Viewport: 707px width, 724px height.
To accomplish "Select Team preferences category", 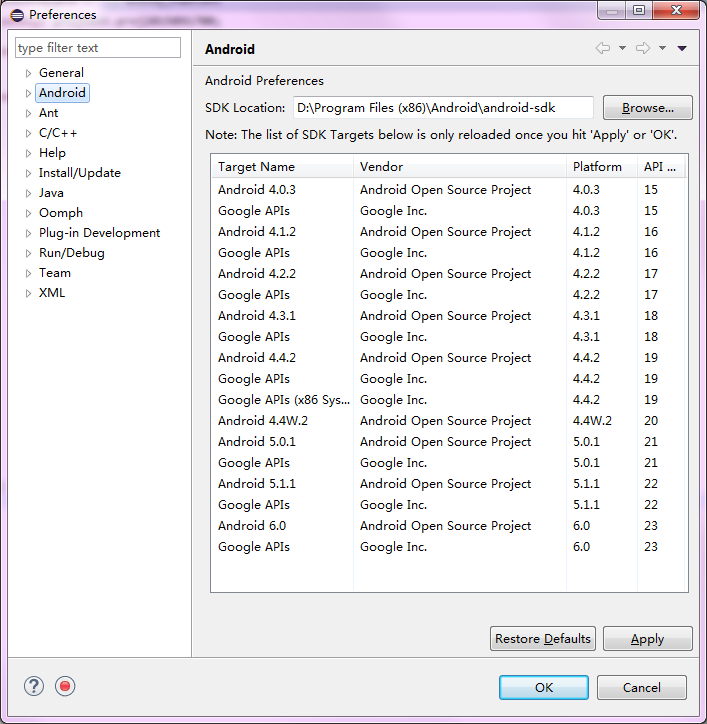I will (54, 273).
